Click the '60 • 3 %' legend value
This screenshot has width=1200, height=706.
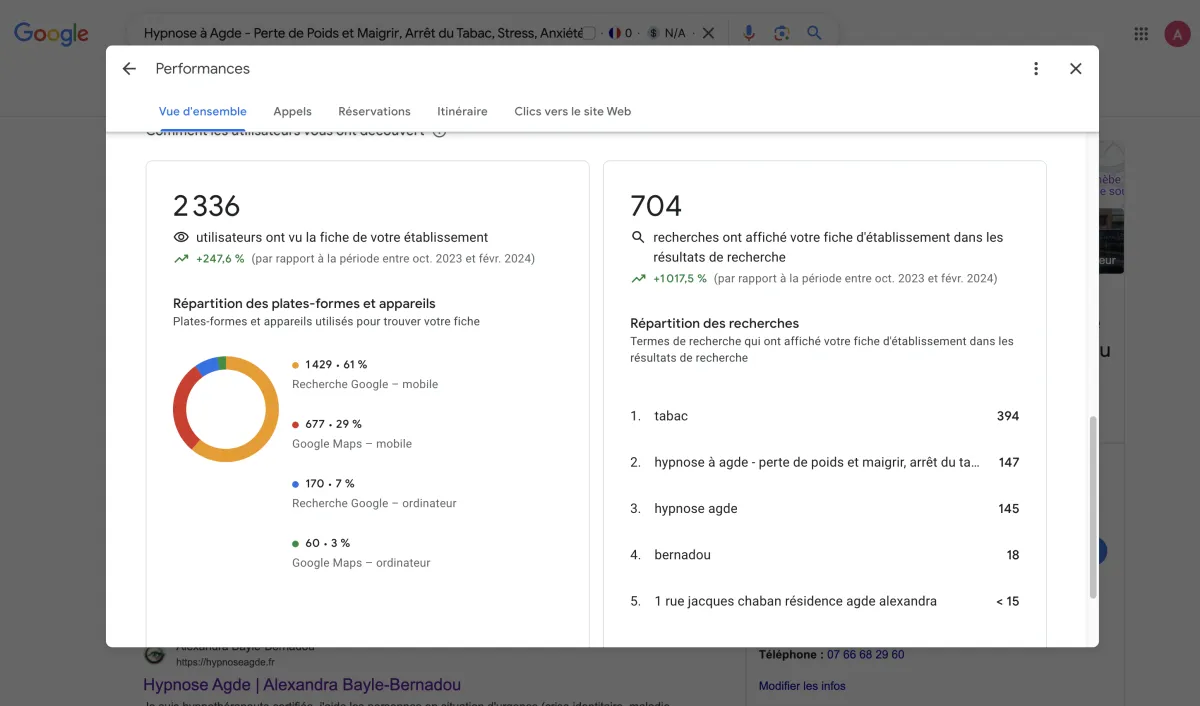pos(328,543)
